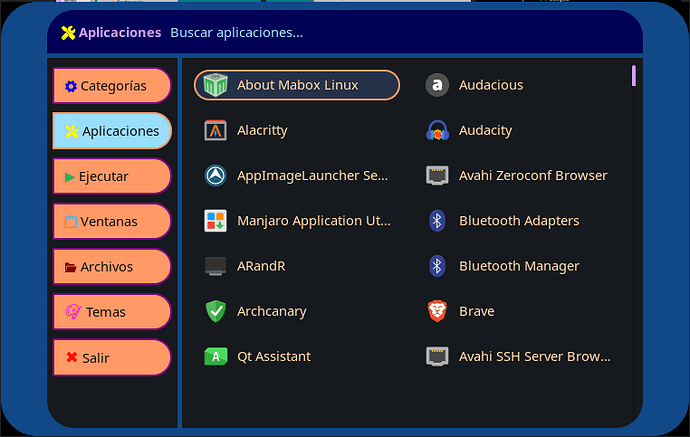Click the Bluetooth Adapters label
The image size is (690, 437).
(519, 220)
